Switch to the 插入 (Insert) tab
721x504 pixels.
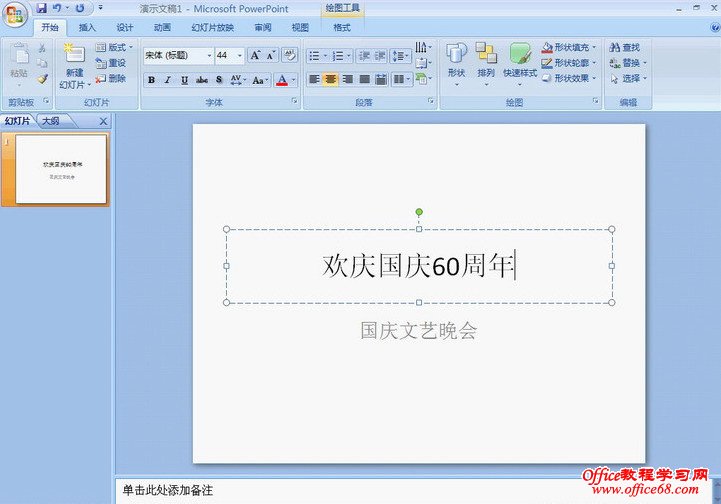(87, 28)
